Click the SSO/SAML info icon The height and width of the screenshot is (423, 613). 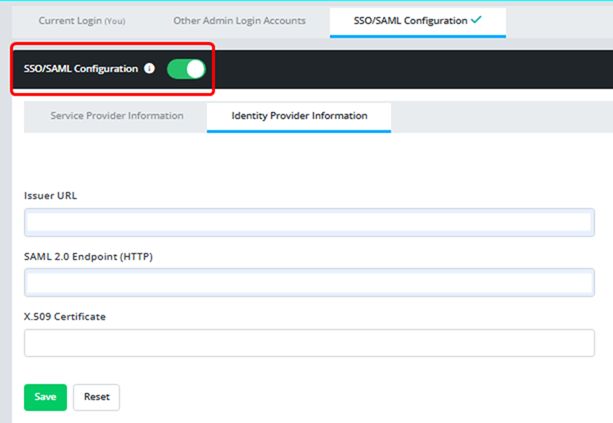tap(149, 68)
